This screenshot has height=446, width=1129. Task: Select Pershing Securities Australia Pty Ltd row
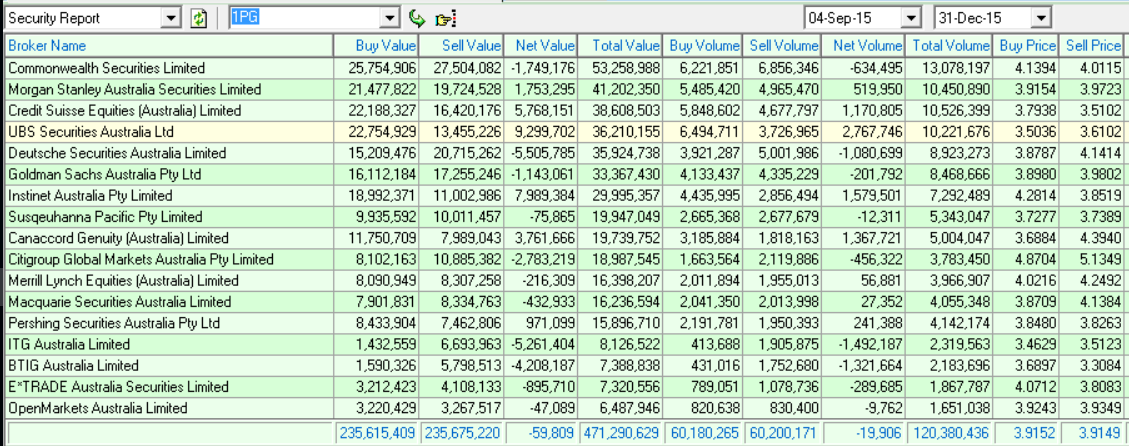(x=564, y=324)
